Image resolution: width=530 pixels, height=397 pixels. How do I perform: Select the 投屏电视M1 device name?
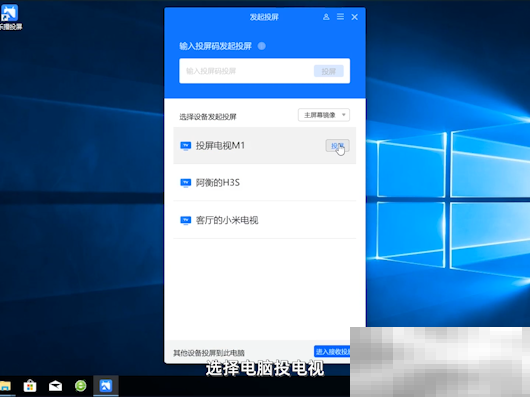(x=220, y=146)
